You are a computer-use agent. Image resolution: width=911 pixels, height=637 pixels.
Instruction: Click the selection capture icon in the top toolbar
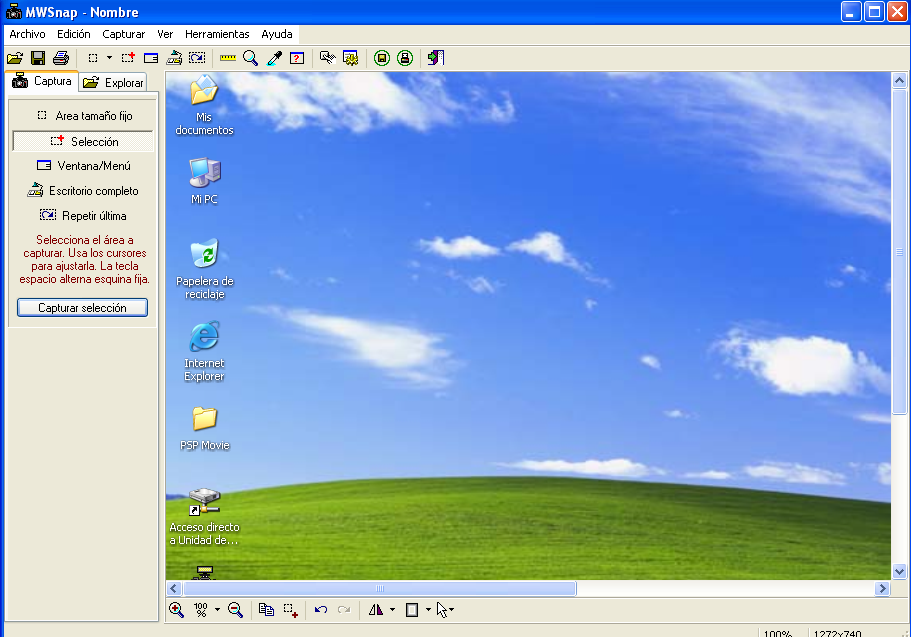(x=128, y=58)
